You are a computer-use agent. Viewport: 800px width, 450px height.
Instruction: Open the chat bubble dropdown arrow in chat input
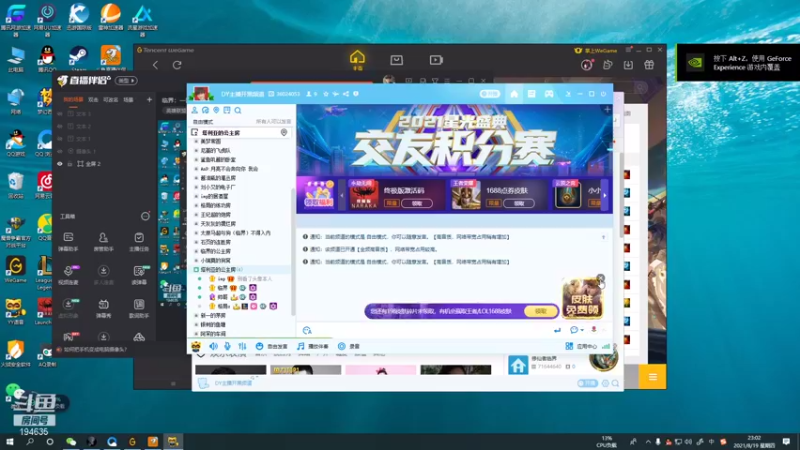coord(582,330)
